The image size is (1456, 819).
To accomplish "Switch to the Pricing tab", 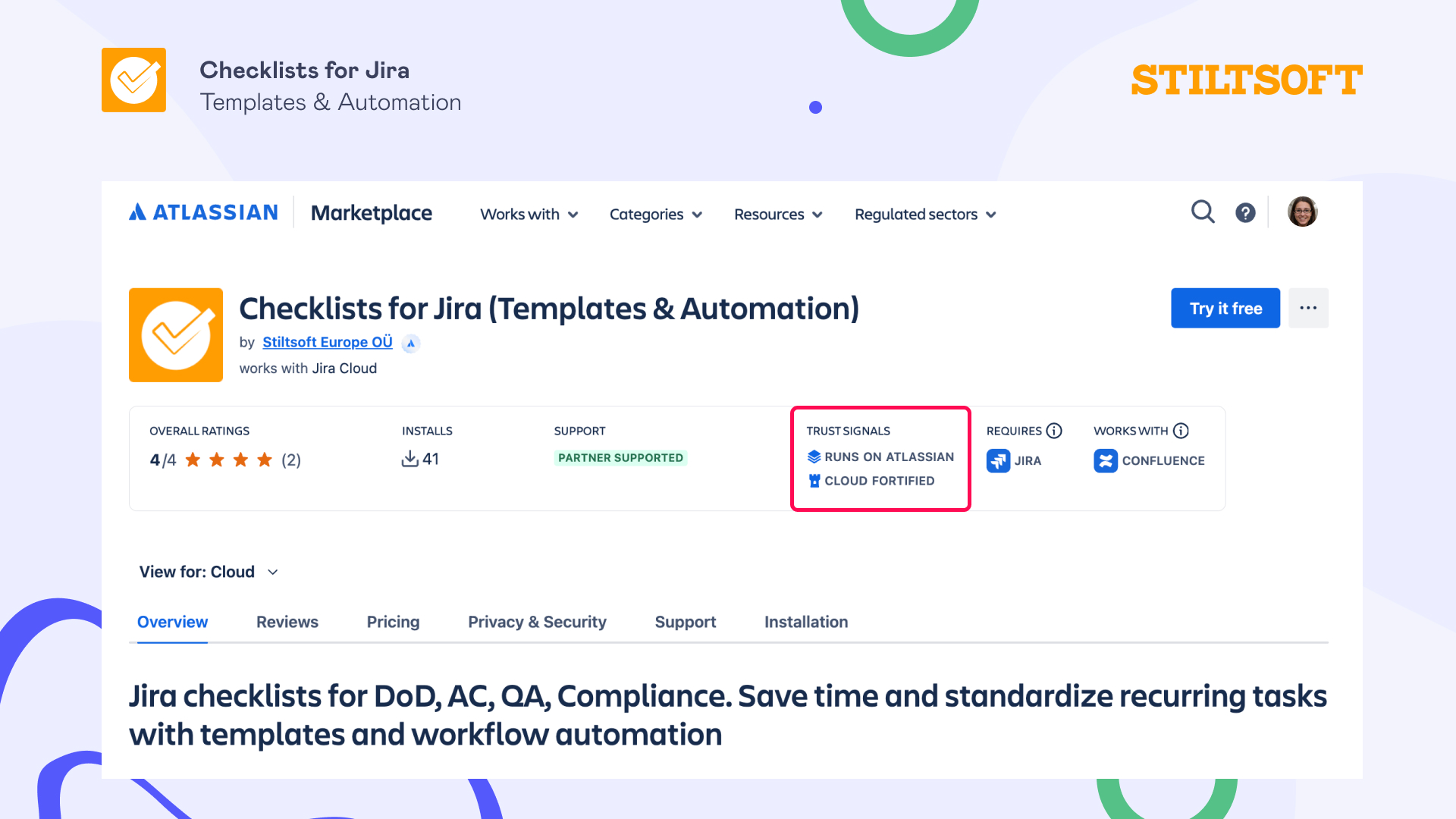I will tap(393, 622).
